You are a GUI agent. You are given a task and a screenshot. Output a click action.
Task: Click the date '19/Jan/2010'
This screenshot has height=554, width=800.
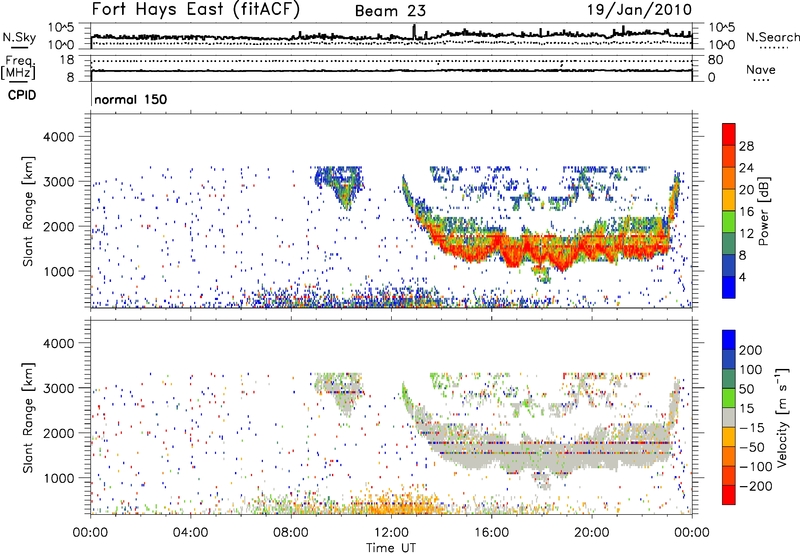[x=640, y=10]
